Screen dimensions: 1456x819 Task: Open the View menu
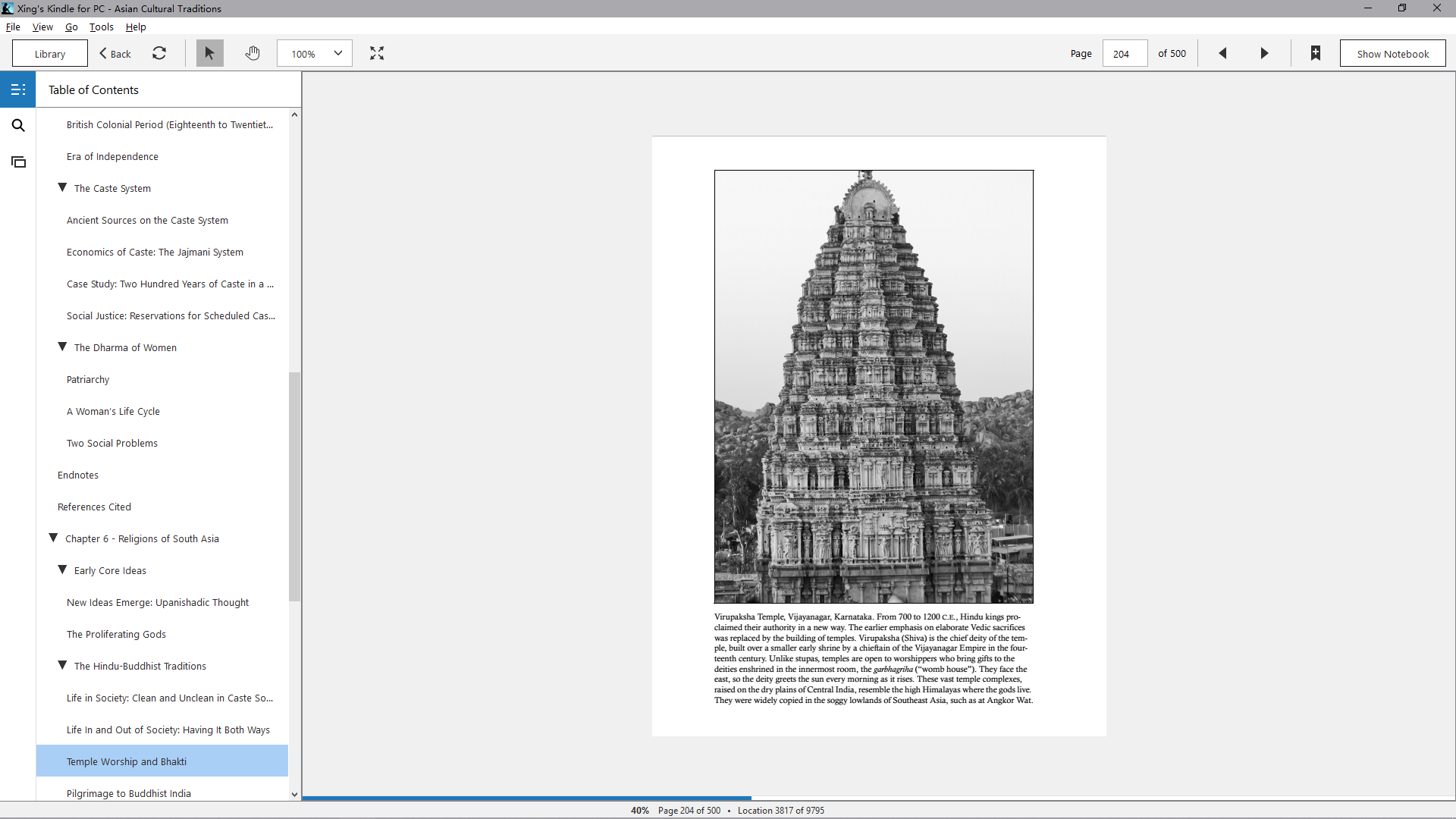click(x=42, y=27)
